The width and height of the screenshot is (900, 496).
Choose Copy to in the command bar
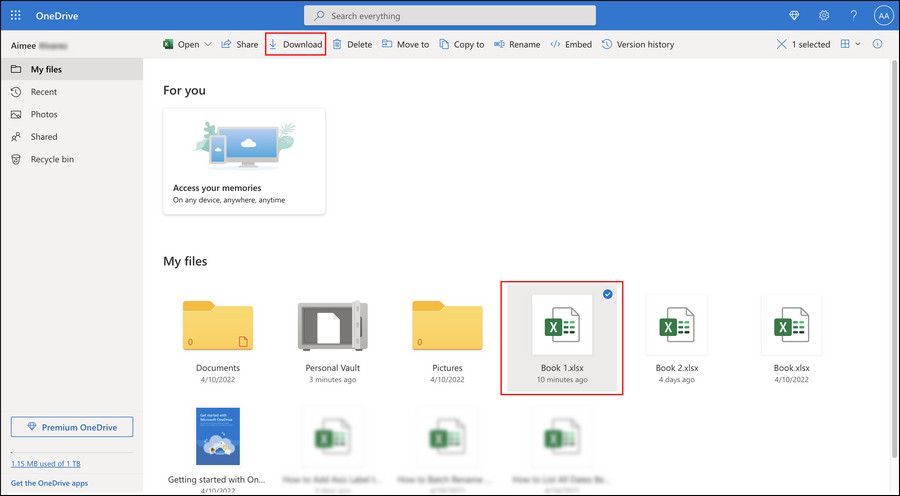(461, 44)
